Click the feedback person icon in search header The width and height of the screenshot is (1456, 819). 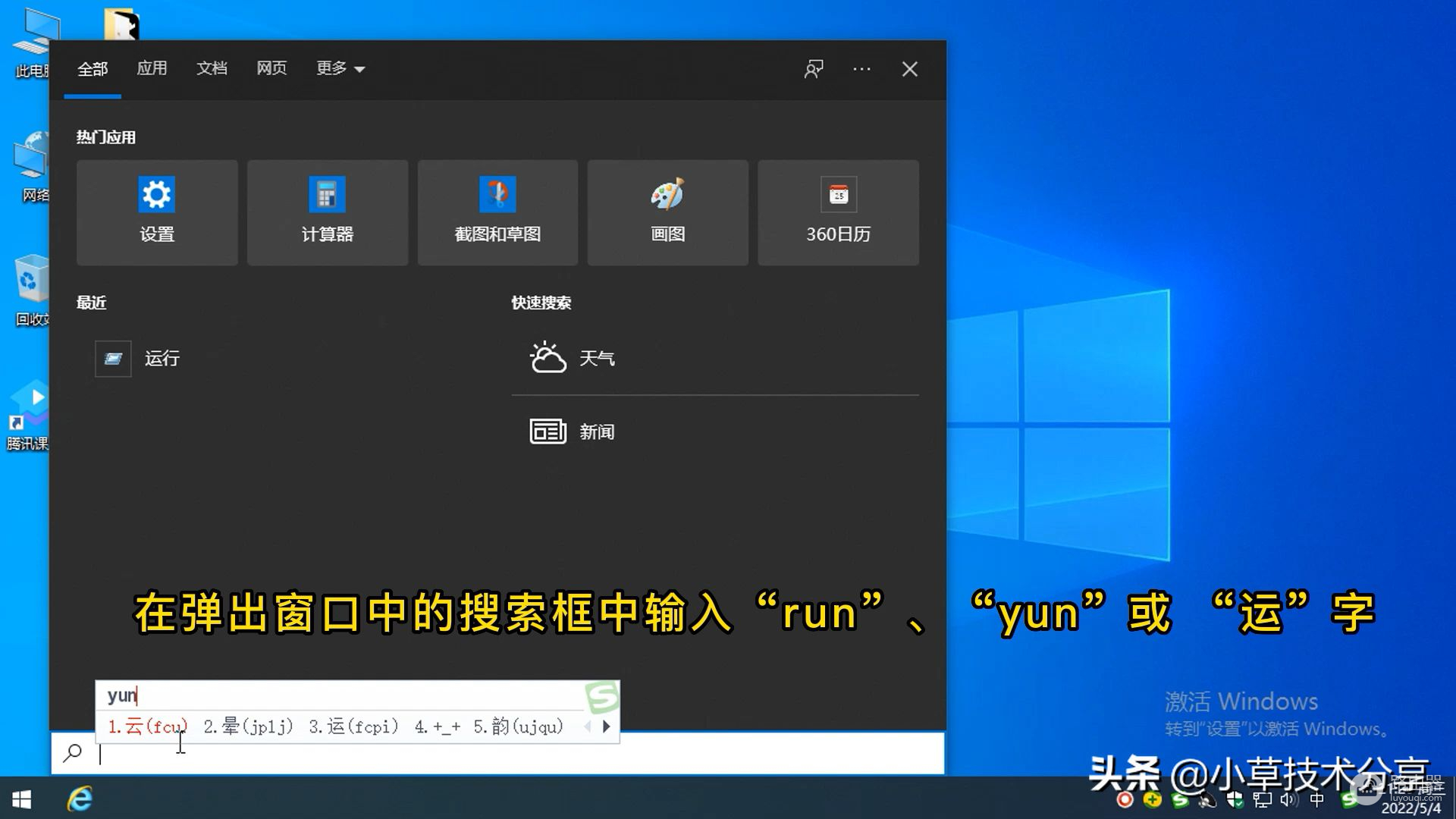coord(814,69)
